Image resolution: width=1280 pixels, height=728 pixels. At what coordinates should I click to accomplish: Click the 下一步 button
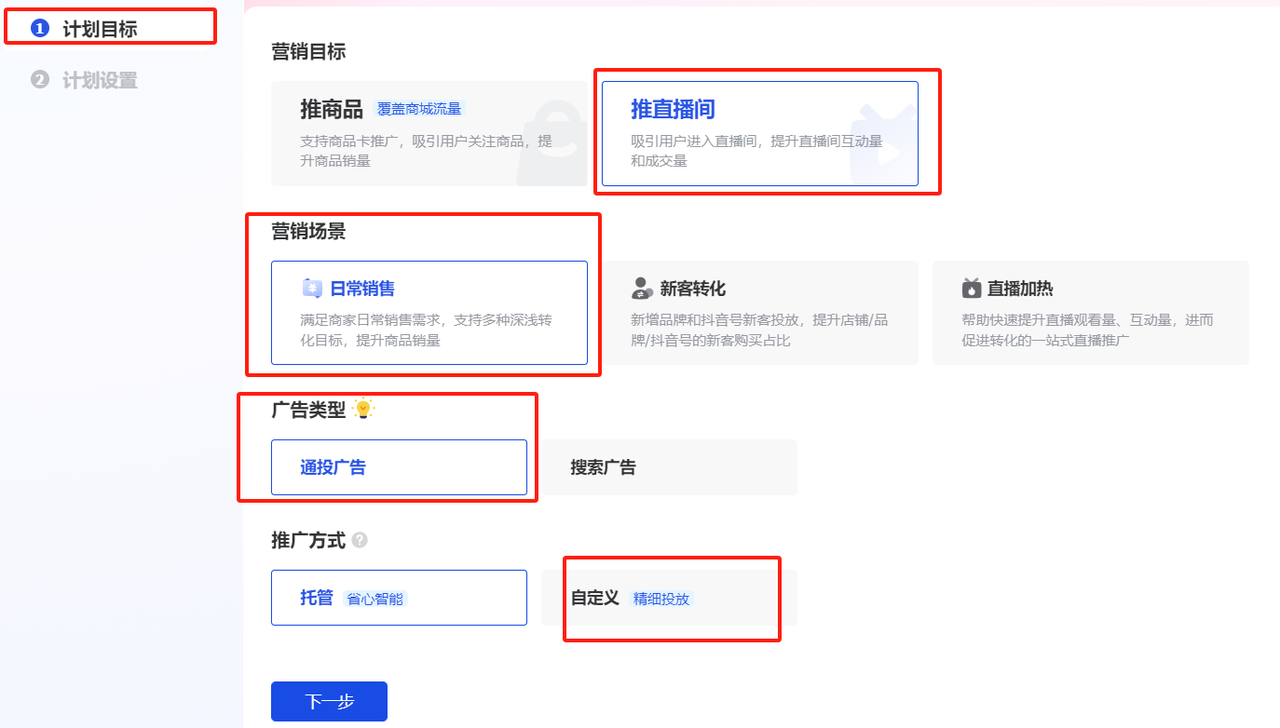[x=329, y=702]
